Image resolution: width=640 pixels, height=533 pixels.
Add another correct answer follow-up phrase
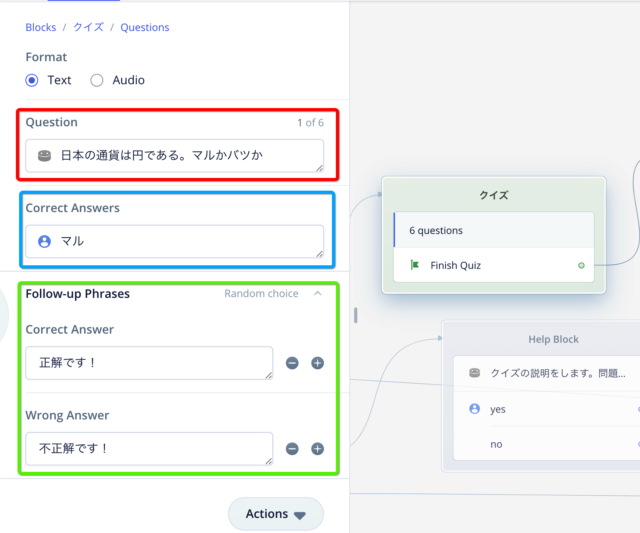point(318,363)
